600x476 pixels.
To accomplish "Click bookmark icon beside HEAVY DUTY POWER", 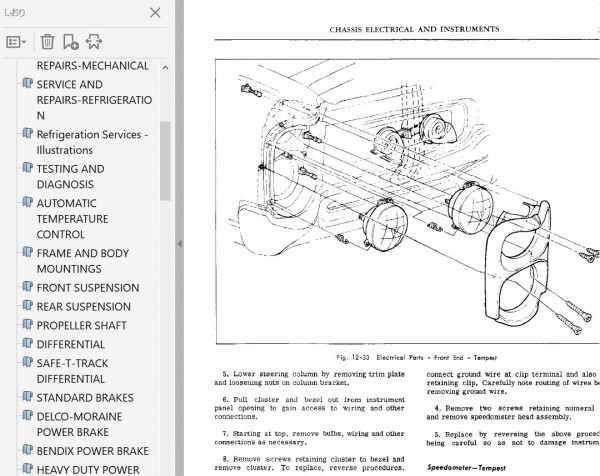I will click(x=27, y=468).
